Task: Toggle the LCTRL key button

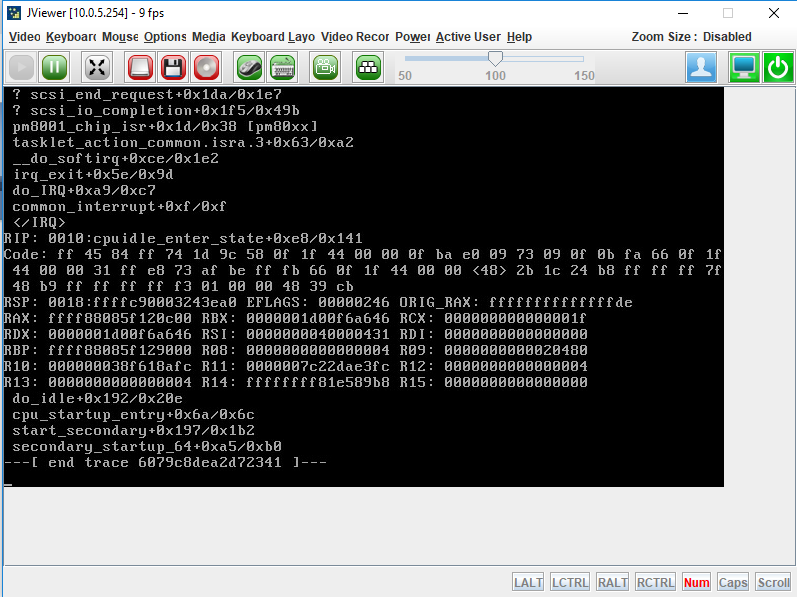Action: click(x=570, y=582)
